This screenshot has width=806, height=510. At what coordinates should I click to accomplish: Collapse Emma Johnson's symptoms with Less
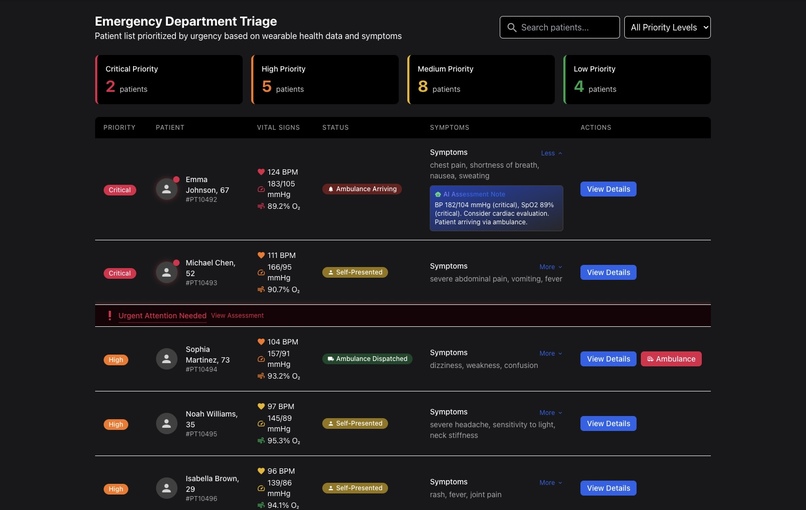pyautogui.click(x=551, y=153)
